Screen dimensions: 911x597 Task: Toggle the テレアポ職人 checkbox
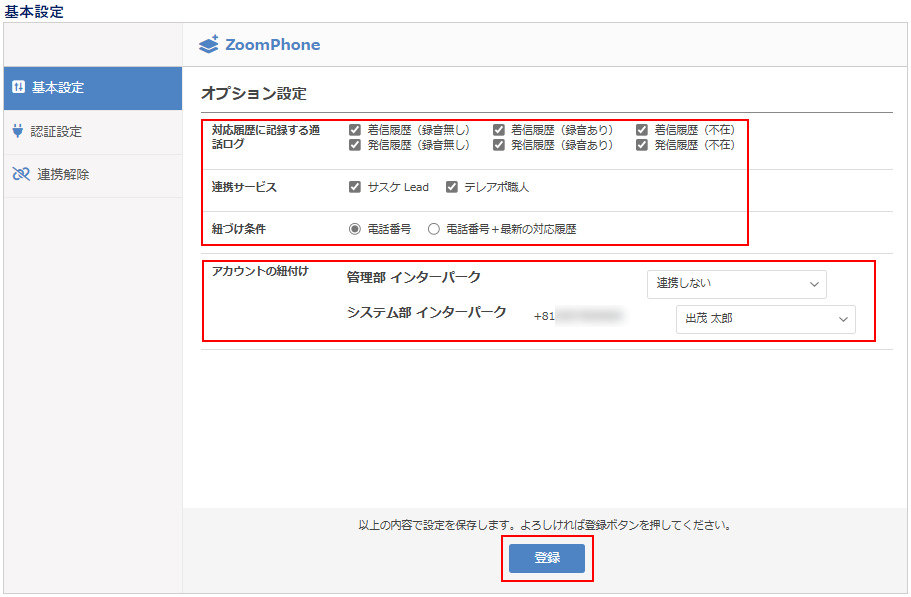(x=451, y=186)
